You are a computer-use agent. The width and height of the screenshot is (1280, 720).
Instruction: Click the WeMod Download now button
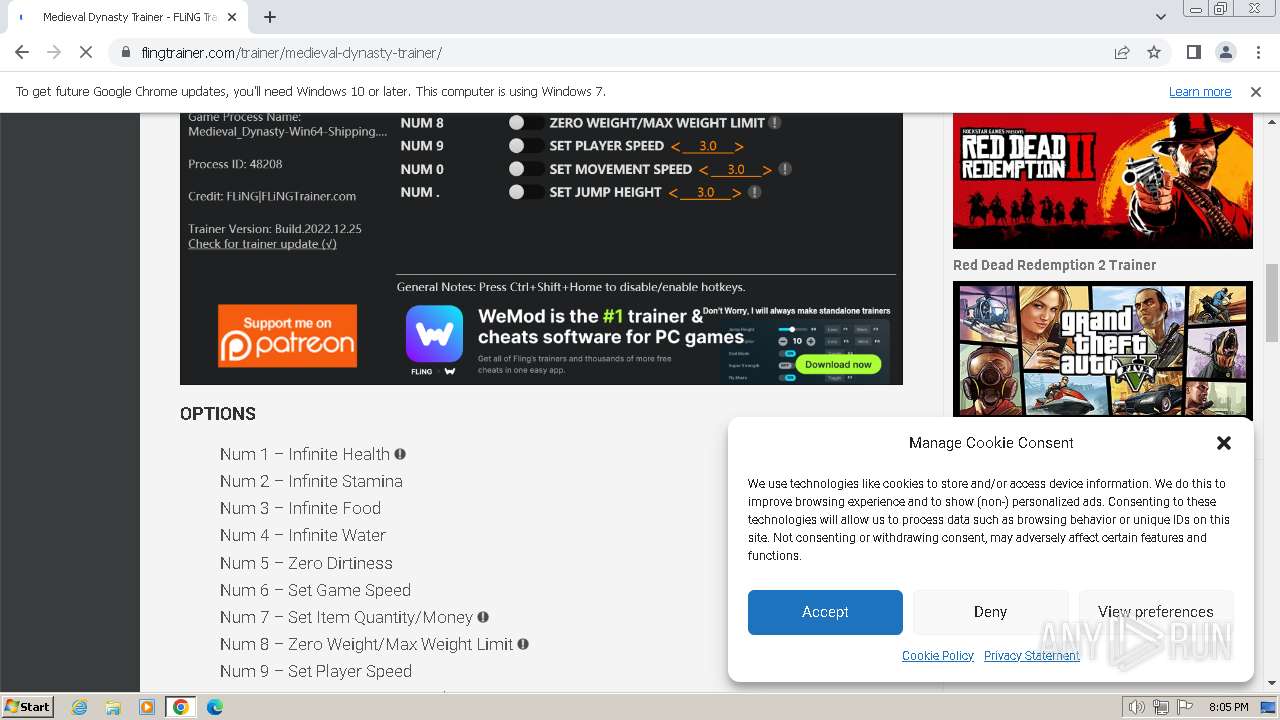[x=838, y=364]
